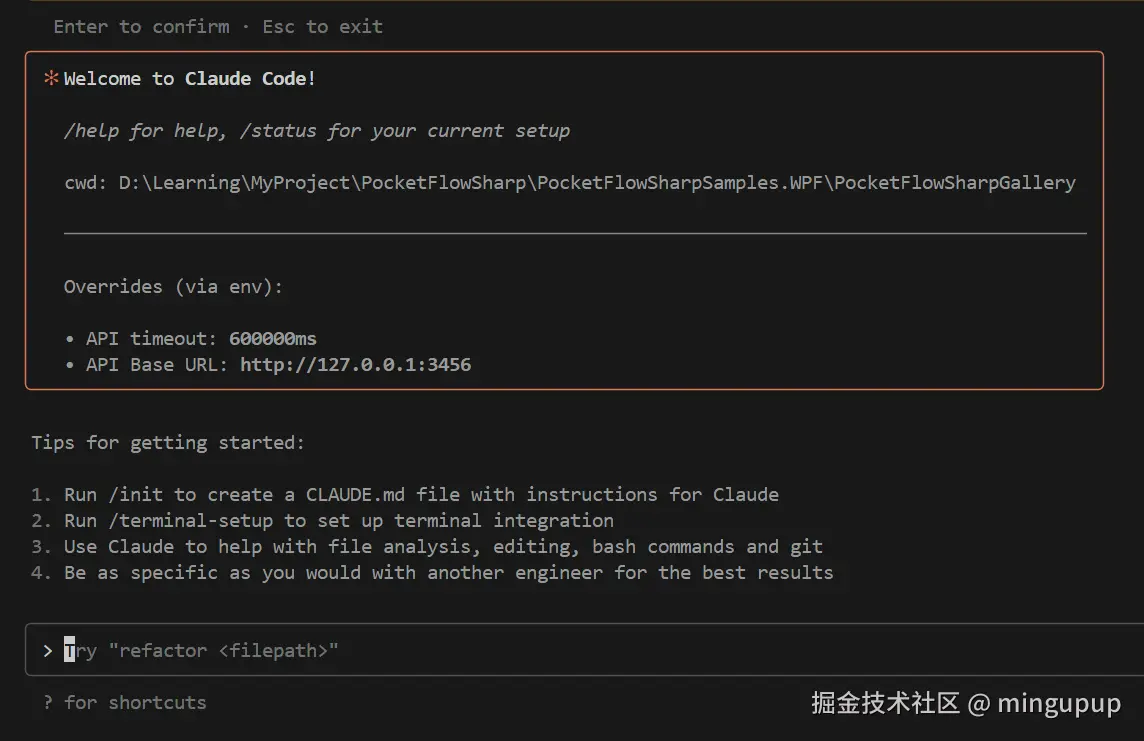
Task: Click the prompt input field placeholder text
Action: pyautogui.click(x=202, y=651)
